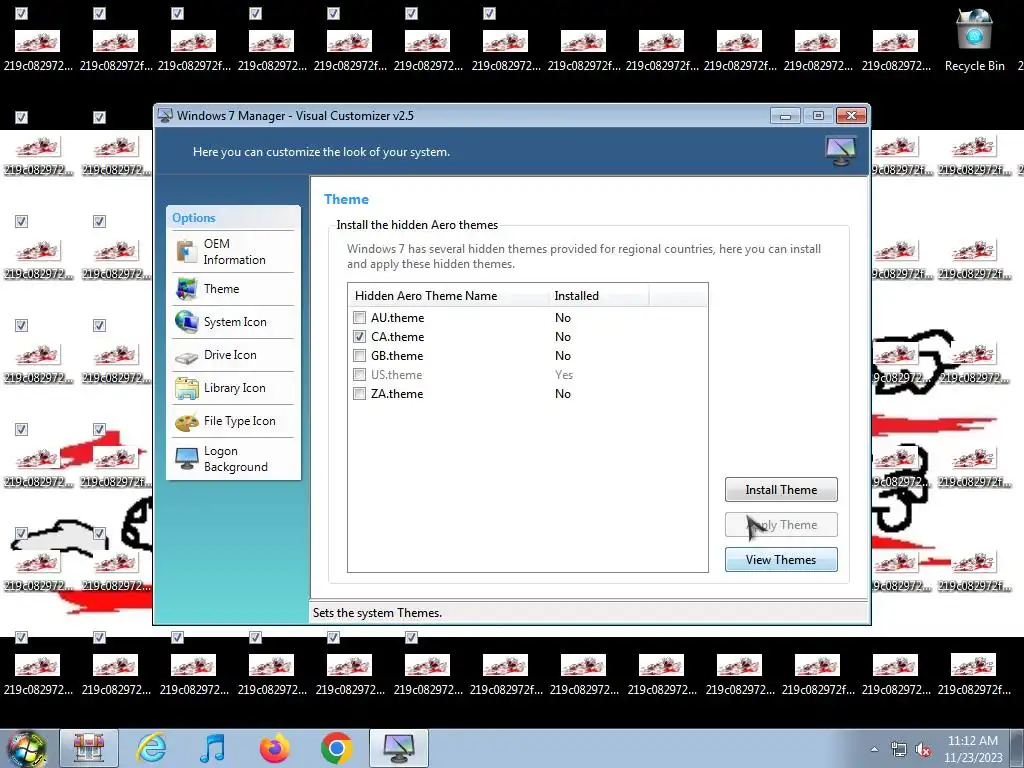This screenshot has width=1024, height=768.
Task: Launch Firefox from the taskbar
Action: (x=274, y=748)
